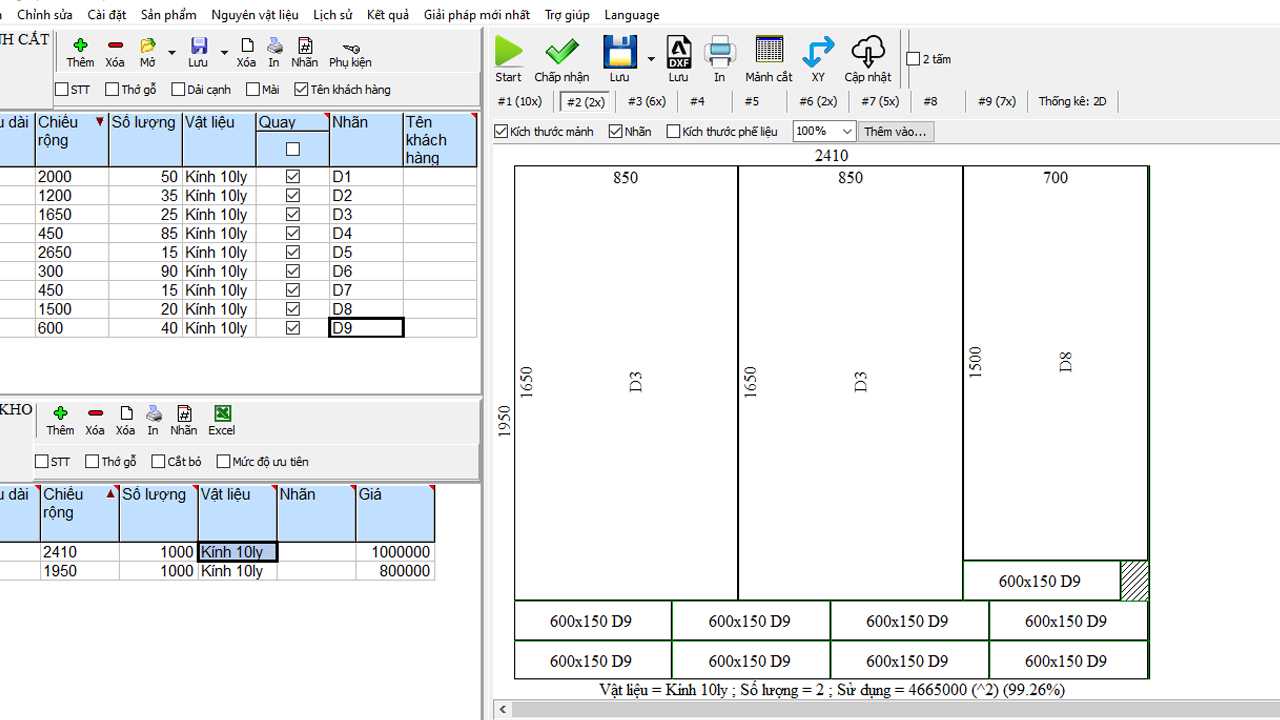Toggle the Kích thước phế liệu checkbox
Viewport: 1280px width, 720px height.
pos(673,132)
